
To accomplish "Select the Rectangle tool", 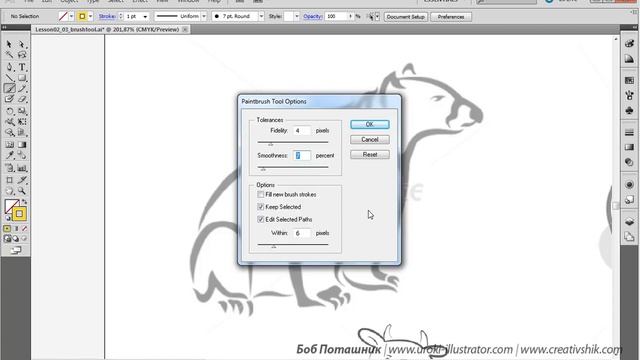I will (22, 78).
